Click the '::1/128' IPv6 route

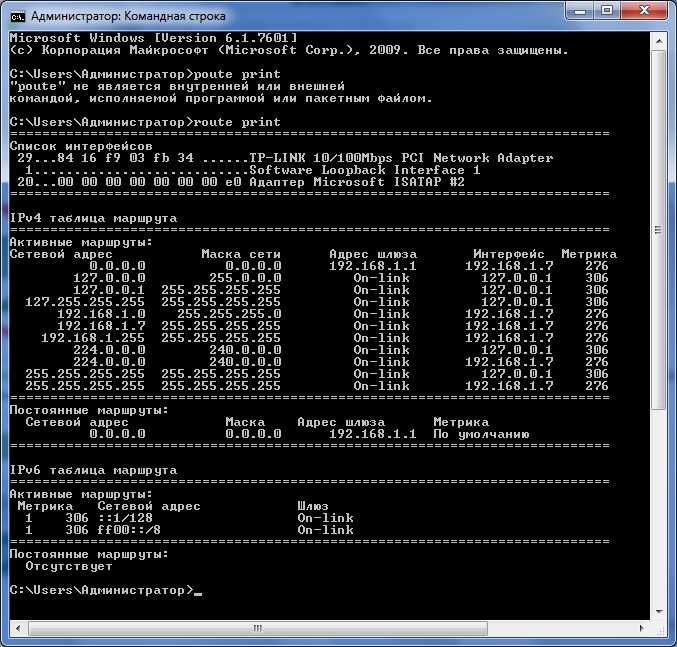tap(125, 518)
